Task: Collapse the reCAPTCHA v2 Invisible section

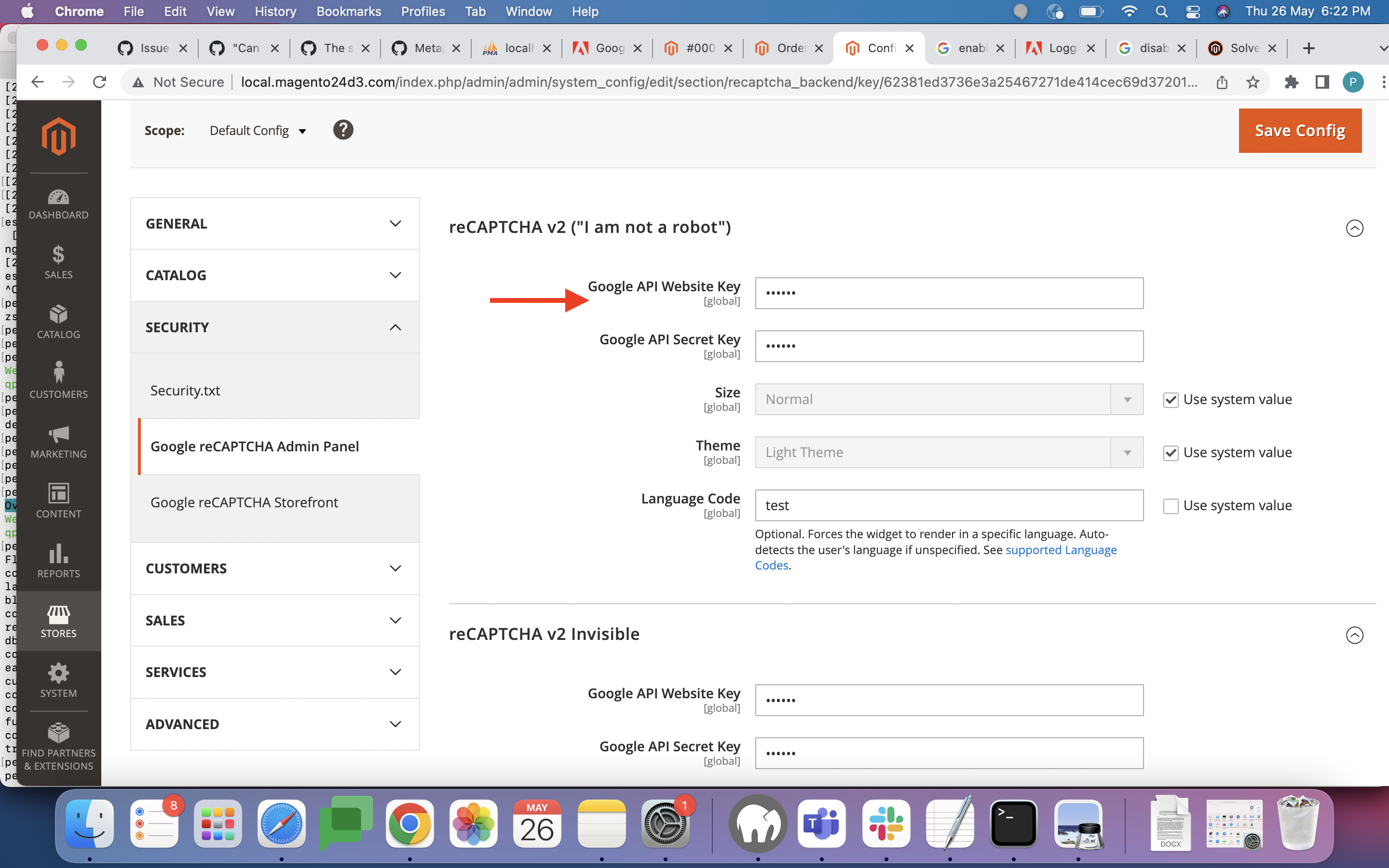Action: (x=1354, y=635)
